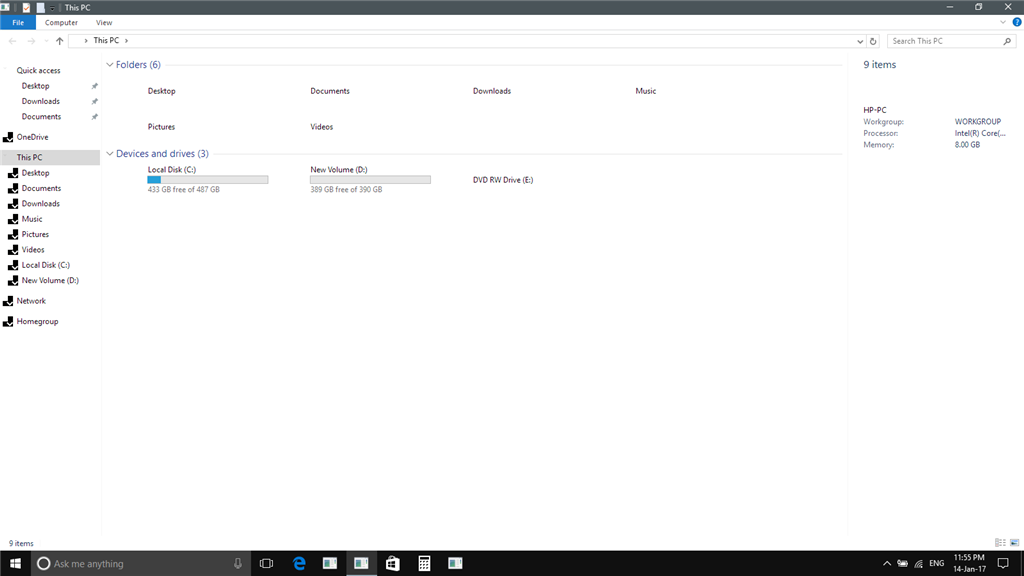Expand the ribbon with the chevron
Image resolution: width=1024 pixels, height=576 pixels.
1003,22
